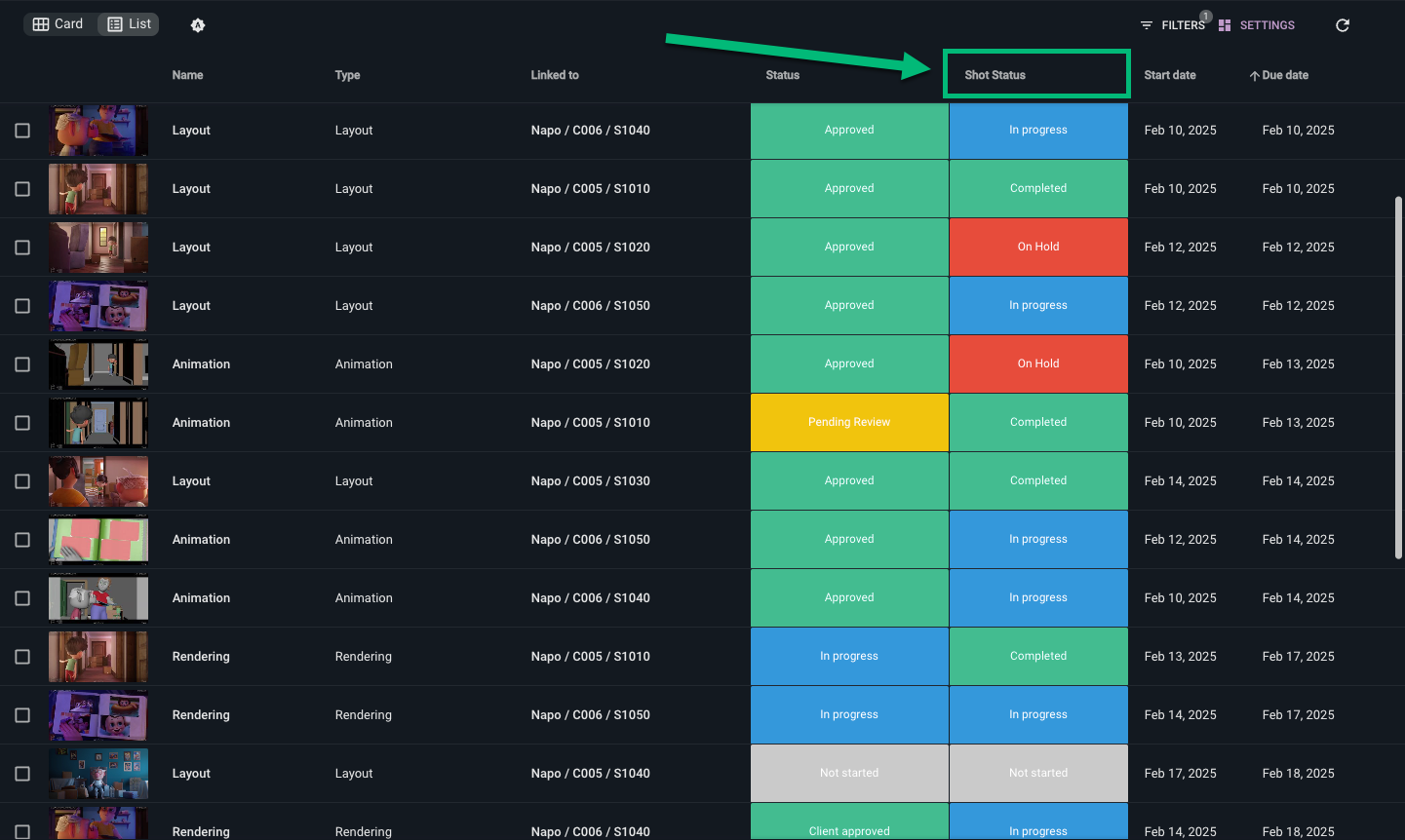1405x840 pixels.
Task: Open thumbnail of Animation task C006 / S1050
Action: (x=98, y=540)
